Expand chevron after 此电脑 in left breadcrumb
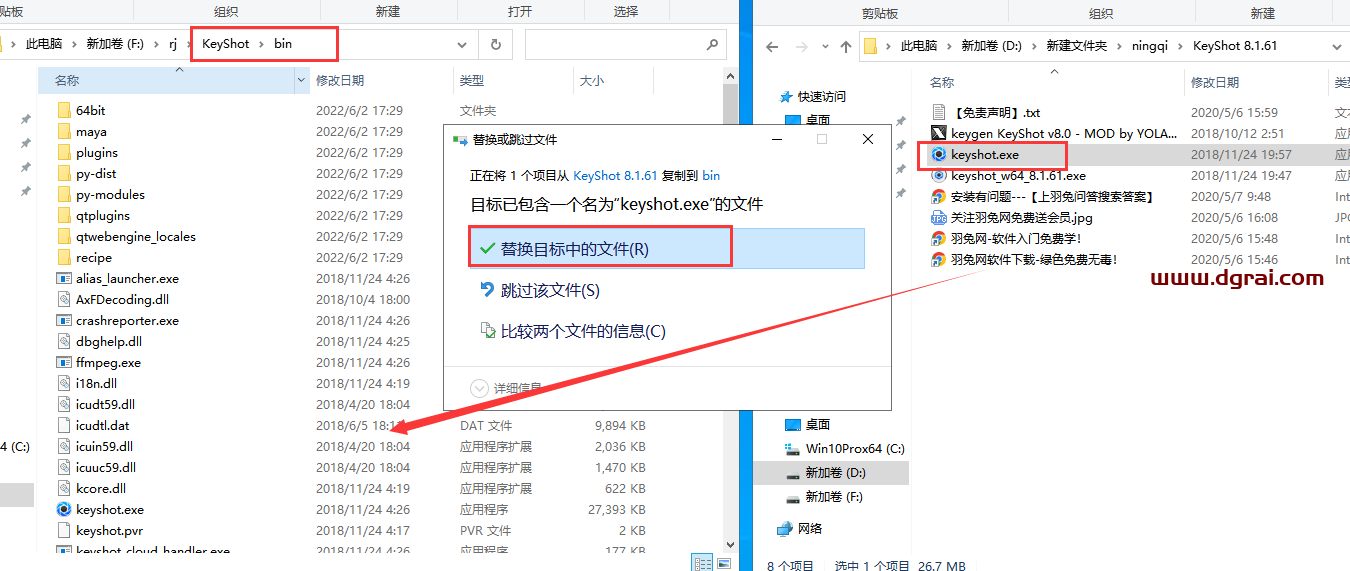Screen dimensions: 1350x571 (74, 44)
